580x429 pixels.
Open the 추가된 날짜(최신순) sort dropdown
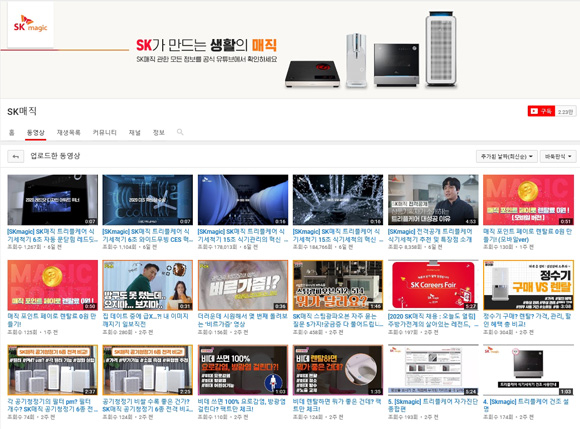click(x=507, y=156)
